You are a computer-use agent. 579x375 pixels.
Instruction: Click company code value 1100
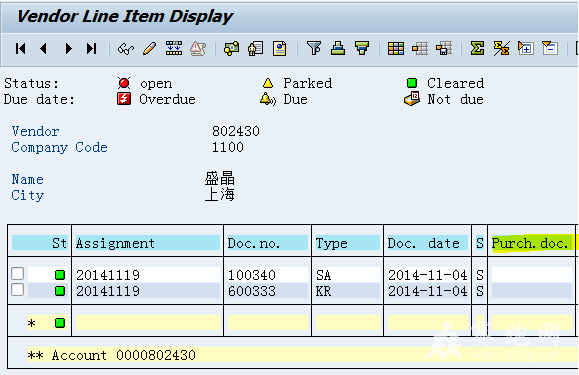pos(227,147)
